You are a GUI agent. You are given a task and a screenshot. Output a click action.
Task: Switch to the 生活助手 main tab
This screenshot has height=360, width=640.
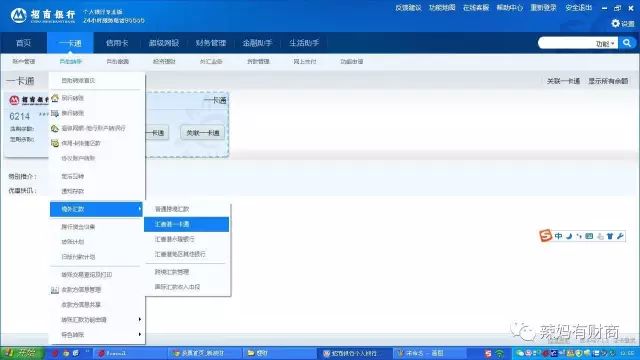[304, 43]
